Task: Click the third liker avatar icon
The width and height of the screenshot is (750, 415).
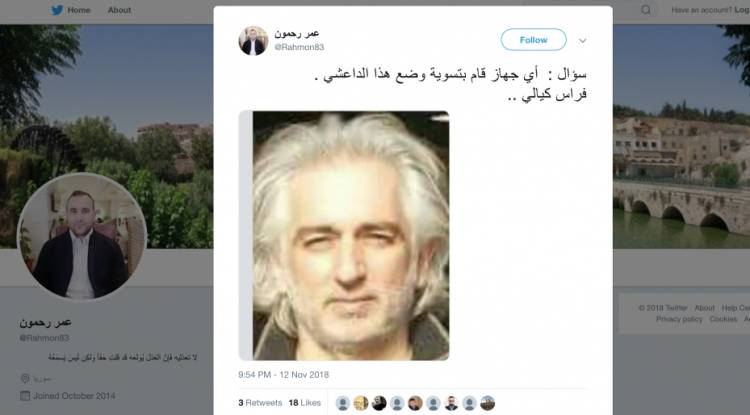Action: (x=379, y=403)
